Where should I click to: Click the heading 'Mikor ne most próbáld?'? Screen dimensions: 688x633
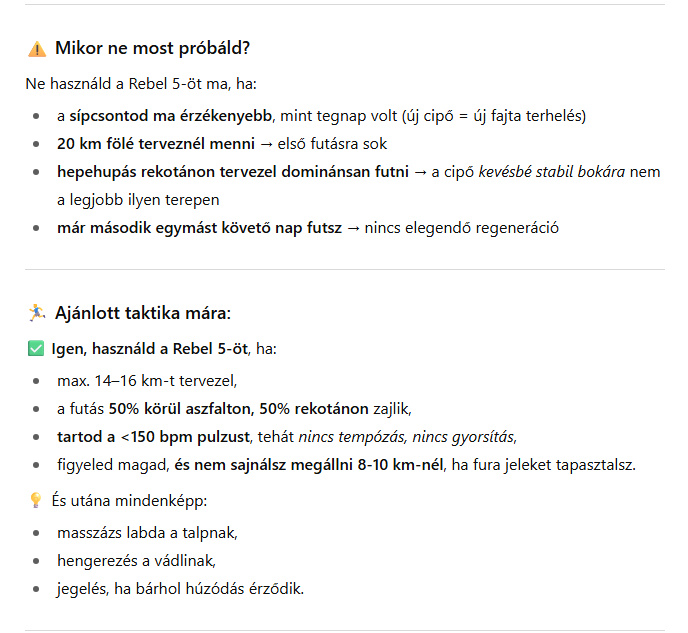[152, 48]
